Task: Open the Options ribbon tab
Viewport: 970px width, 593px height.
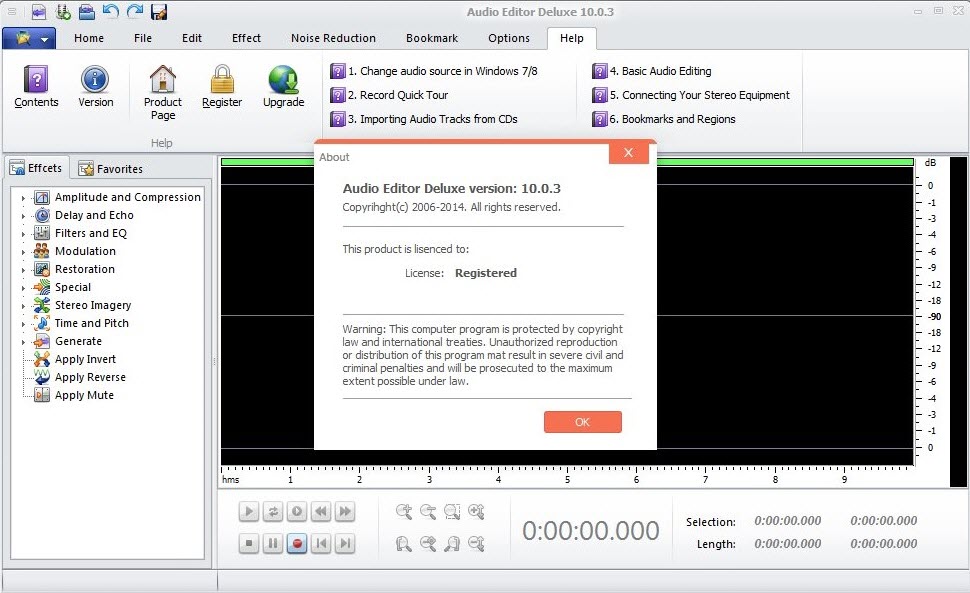Action: [x=509, y=38]
